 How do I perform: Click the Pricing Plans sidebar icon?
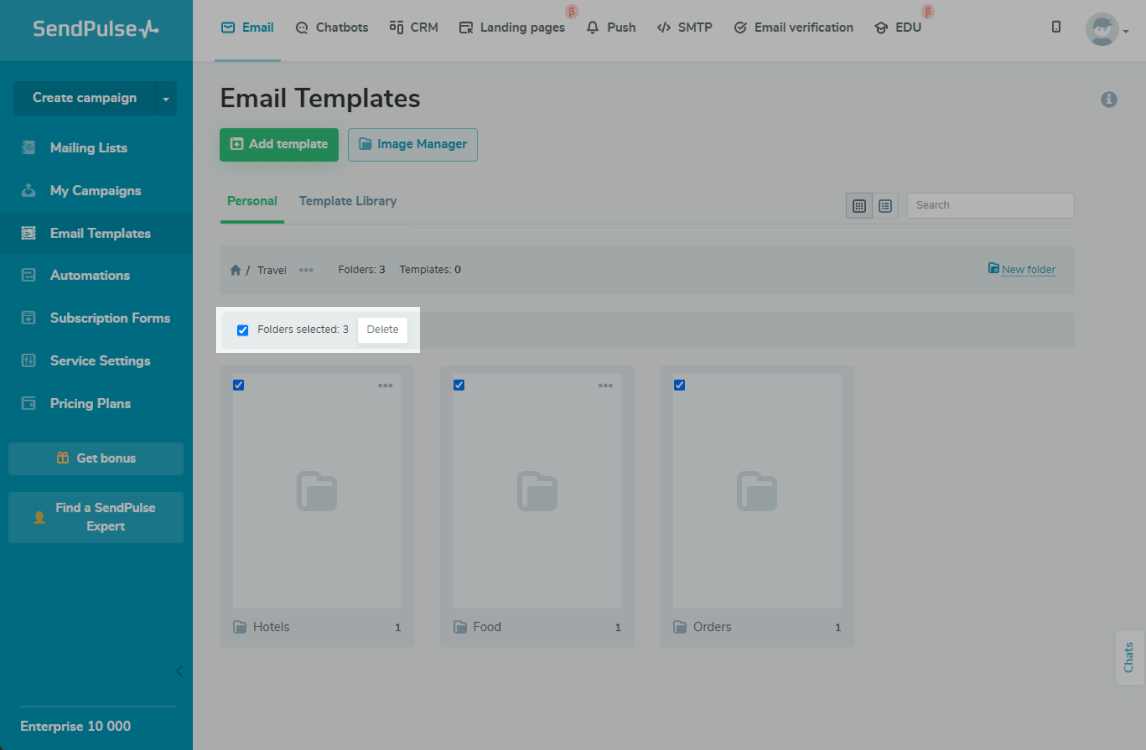click(29, 404)
